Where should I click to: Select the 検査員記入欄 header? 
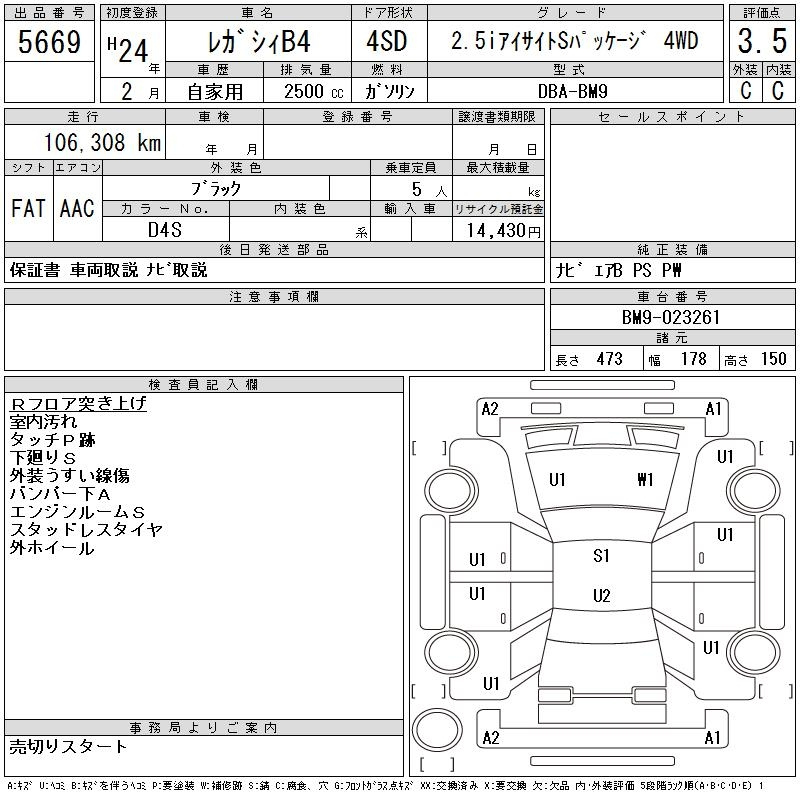tap(204, 384)
